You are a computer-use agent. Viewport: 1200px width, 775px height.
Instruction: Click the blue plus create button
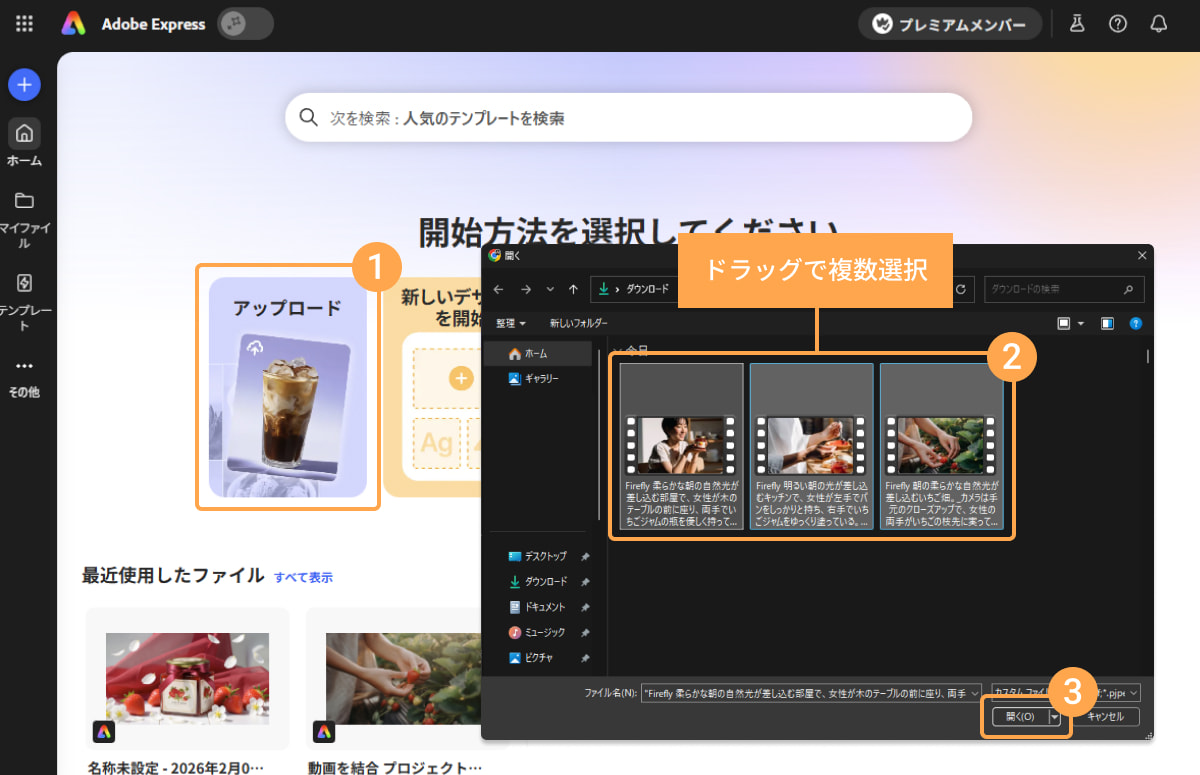(24, 85)
